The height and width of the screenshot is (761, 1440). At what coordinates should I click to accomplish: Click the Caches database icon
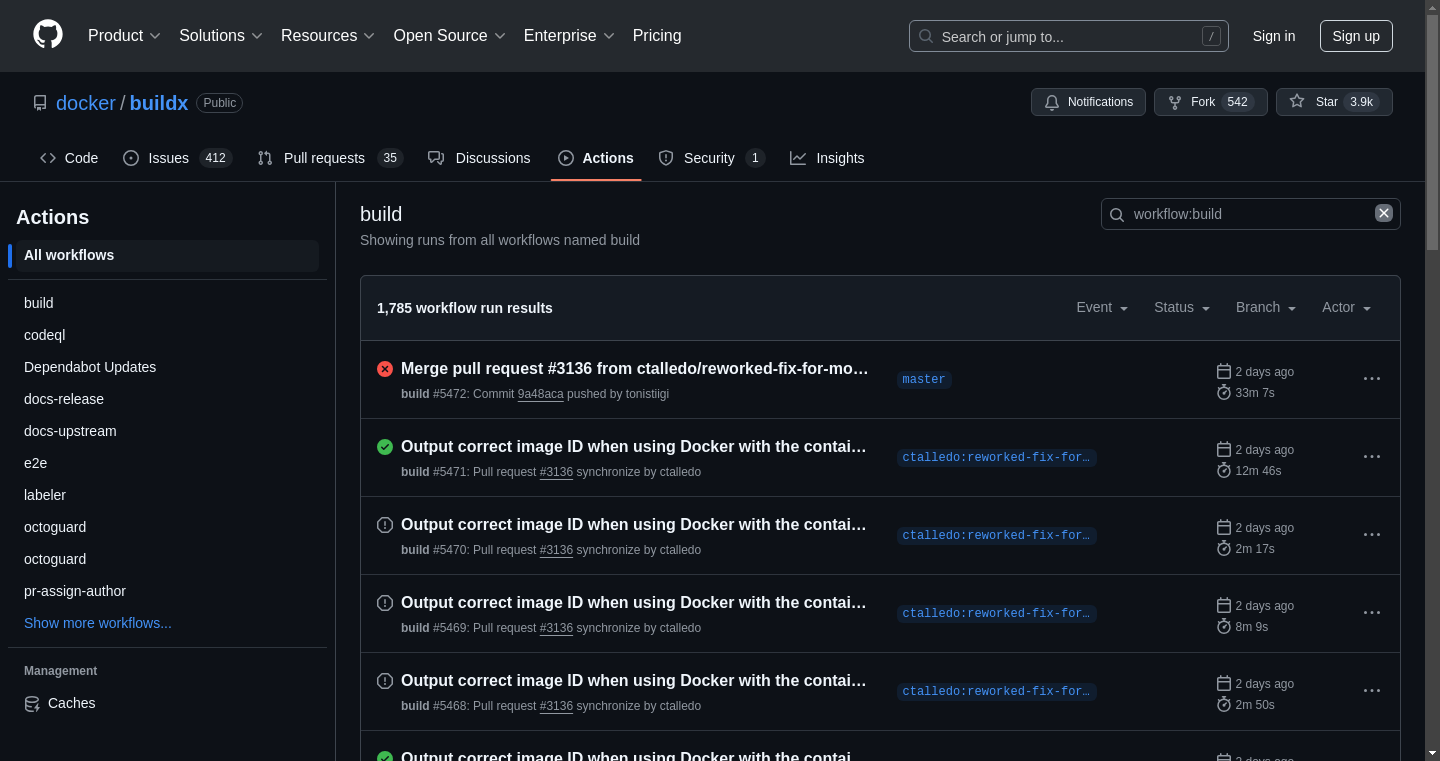[32, 704]
